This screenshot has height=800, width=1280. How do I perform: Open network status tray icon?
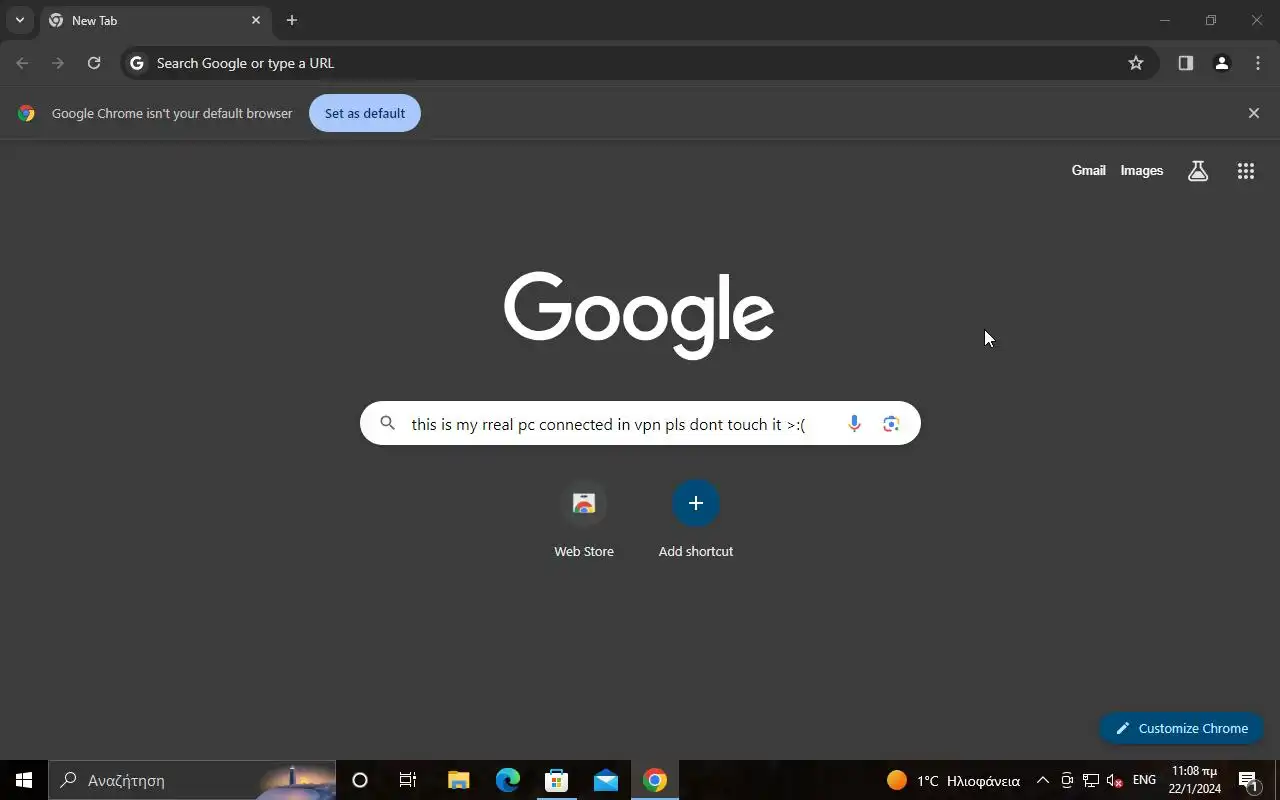click(1091, 780)
